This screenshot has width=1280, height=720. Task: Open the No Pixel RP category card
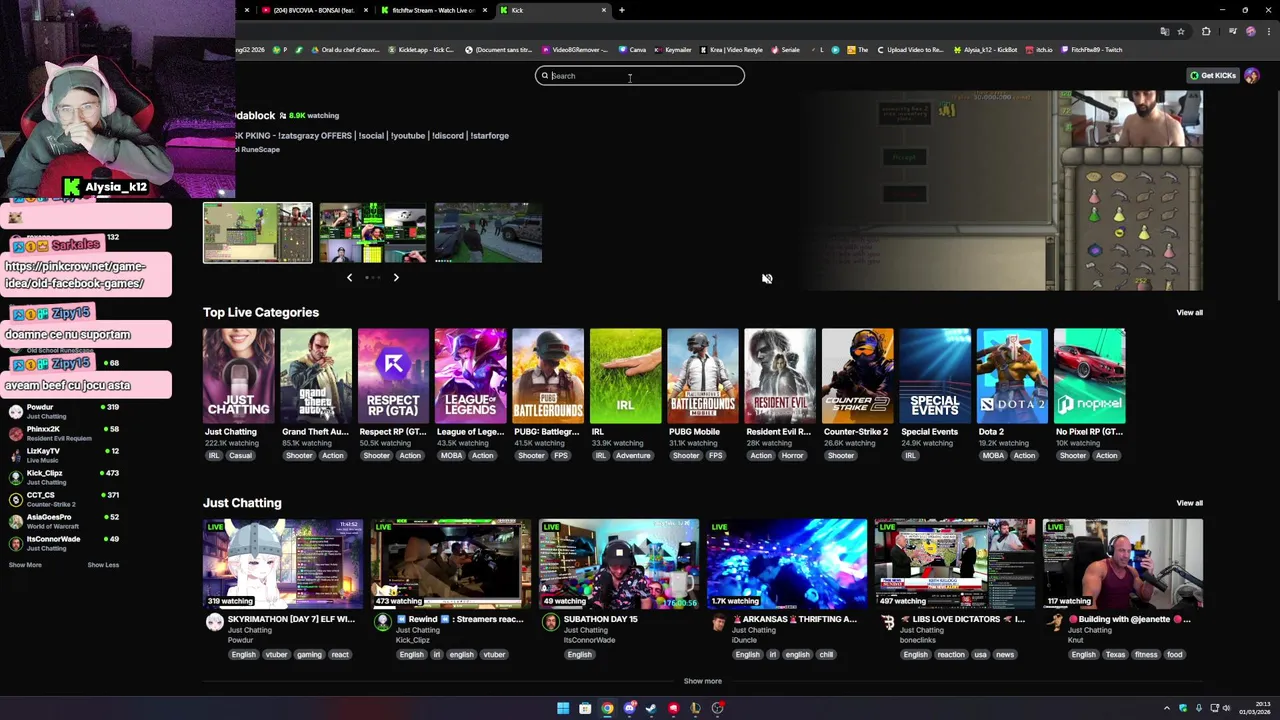pos(1090,376)
